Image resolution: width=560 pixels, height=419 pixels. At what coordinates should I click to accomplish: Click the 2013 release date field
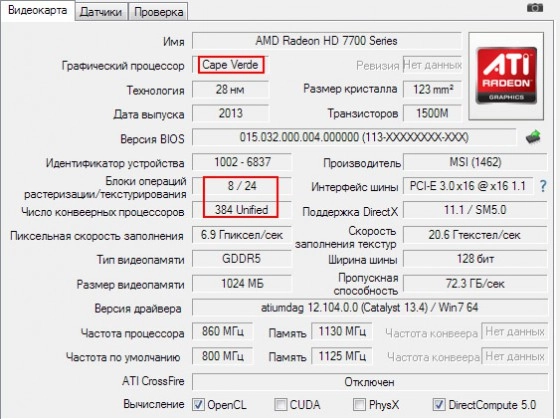tap(230, 114)
